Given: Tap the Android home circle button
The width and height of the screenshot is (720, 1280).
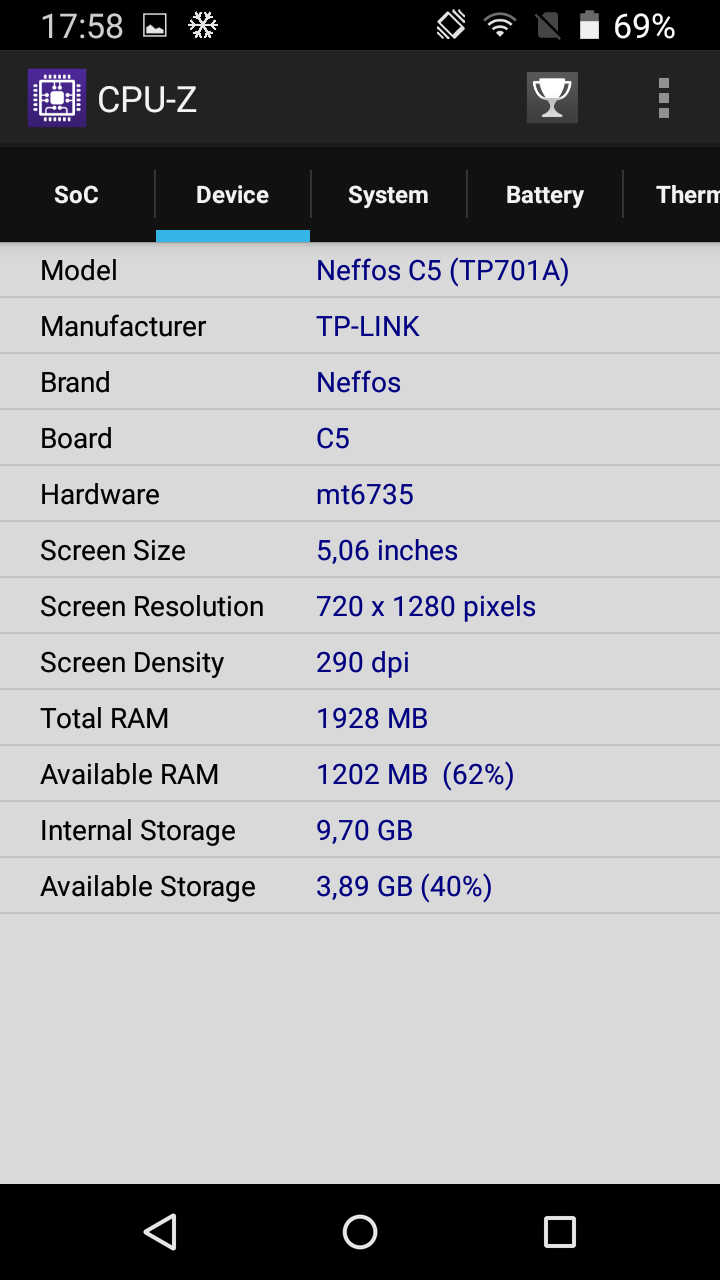Looking at the screenshot, I should (360, 1232).
